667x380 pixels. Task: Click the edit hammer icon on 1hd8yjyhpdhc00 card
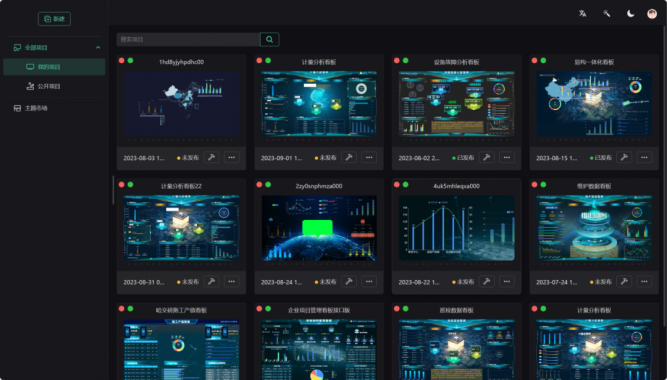pos(211,157)
